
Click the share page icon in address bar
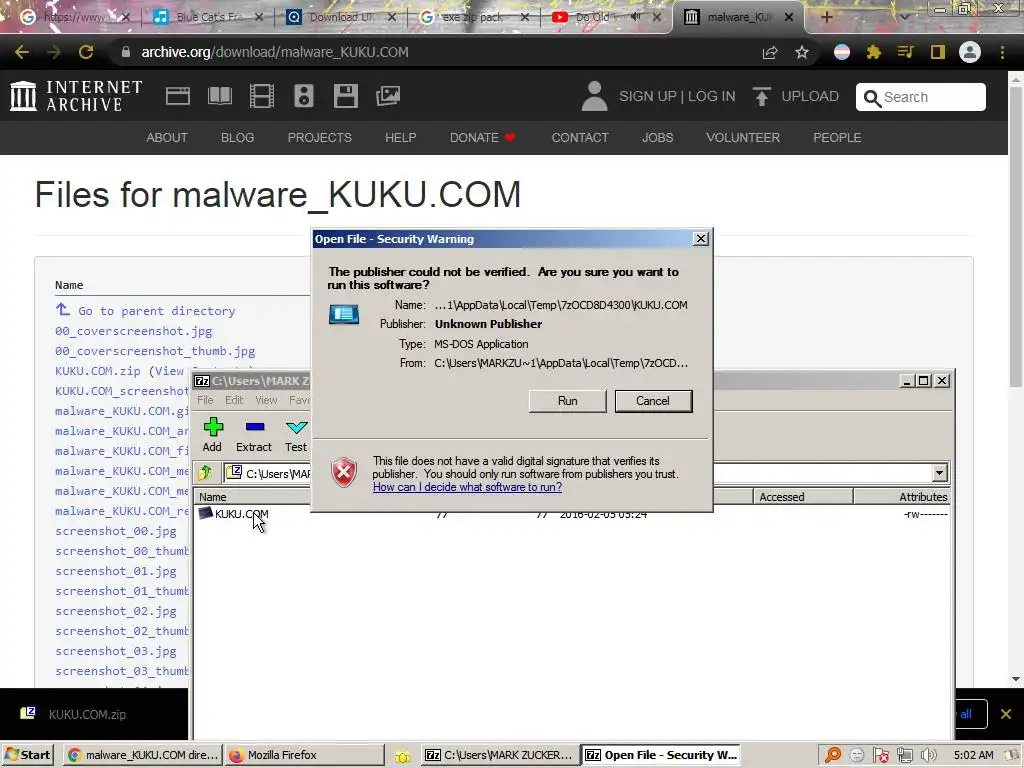[x=770, y=52]
